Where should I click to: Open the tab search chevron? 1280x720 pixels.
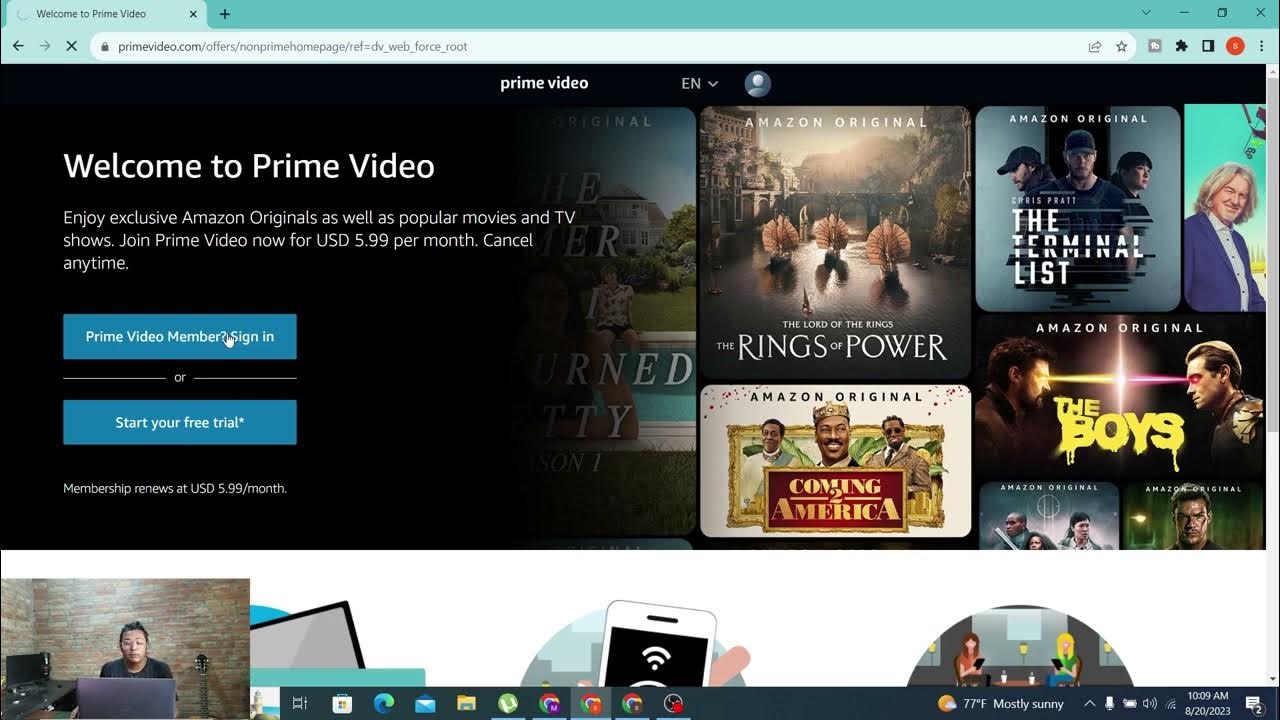[x=1146, y=13]
